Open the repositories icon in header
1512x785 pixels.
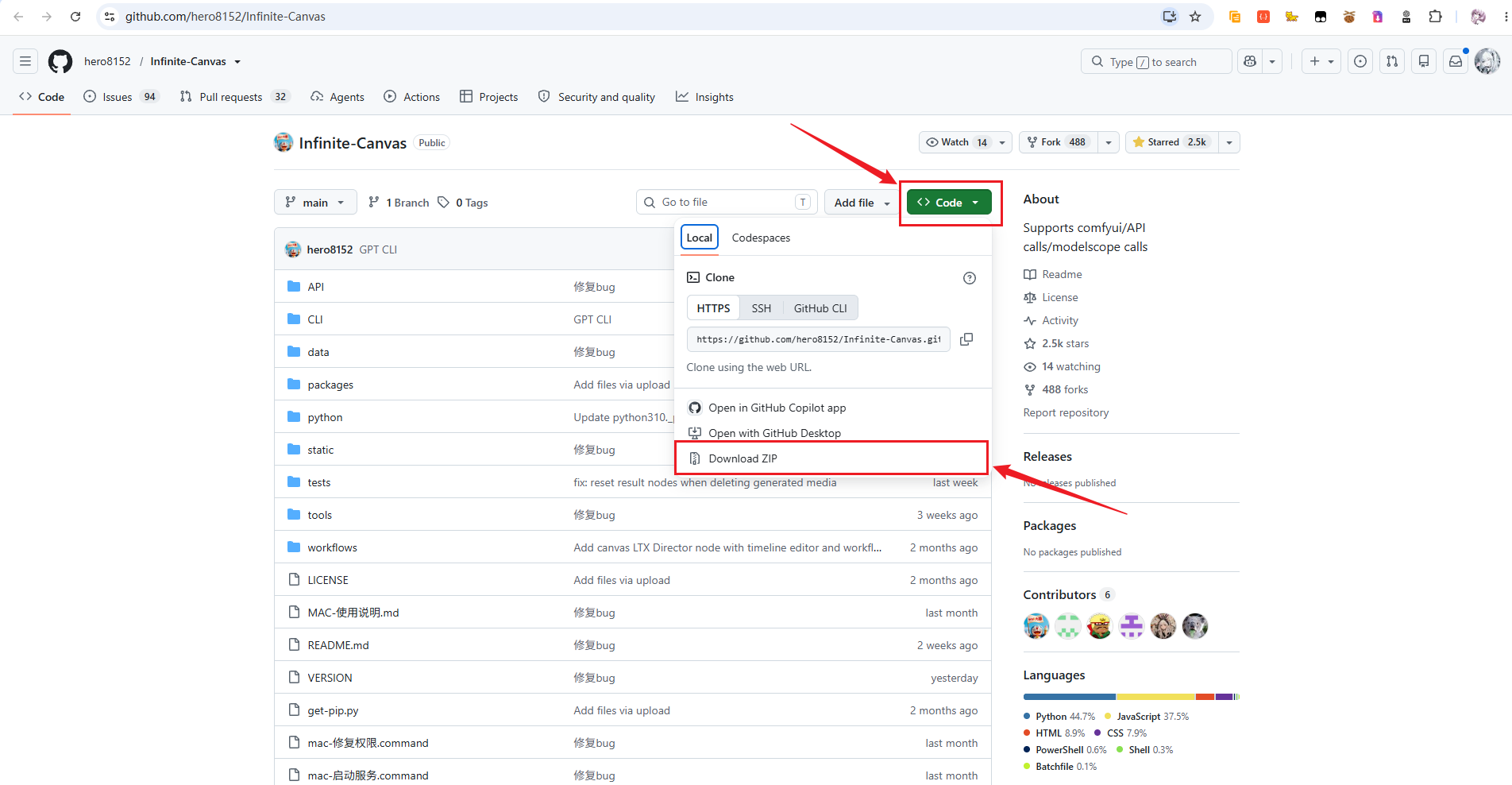click(x=1424, y=61)
